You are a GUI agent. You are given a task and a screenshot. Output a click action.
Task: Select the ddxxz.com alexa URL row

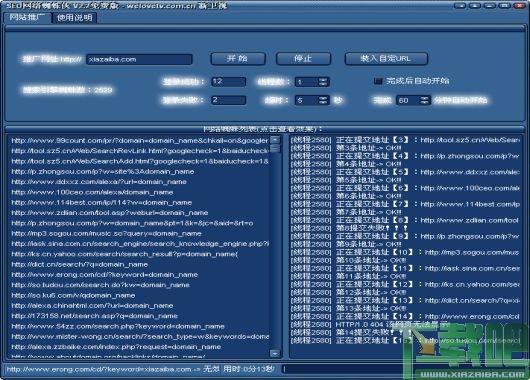(99, 182)
